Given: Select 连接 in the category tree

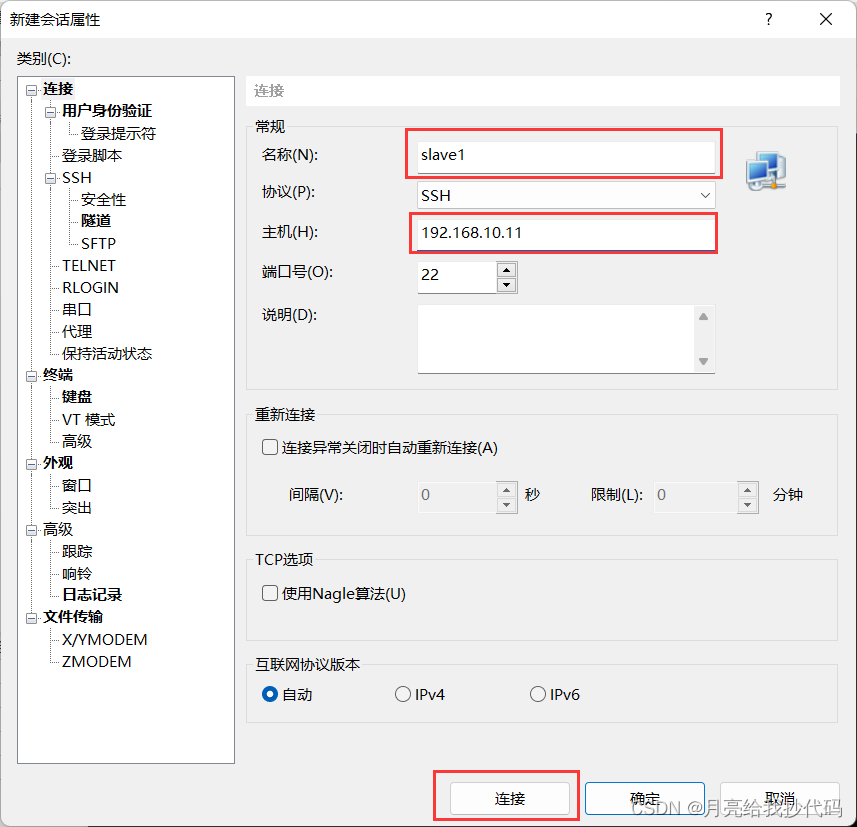Looking at the screenshot, I should [58, 89].
